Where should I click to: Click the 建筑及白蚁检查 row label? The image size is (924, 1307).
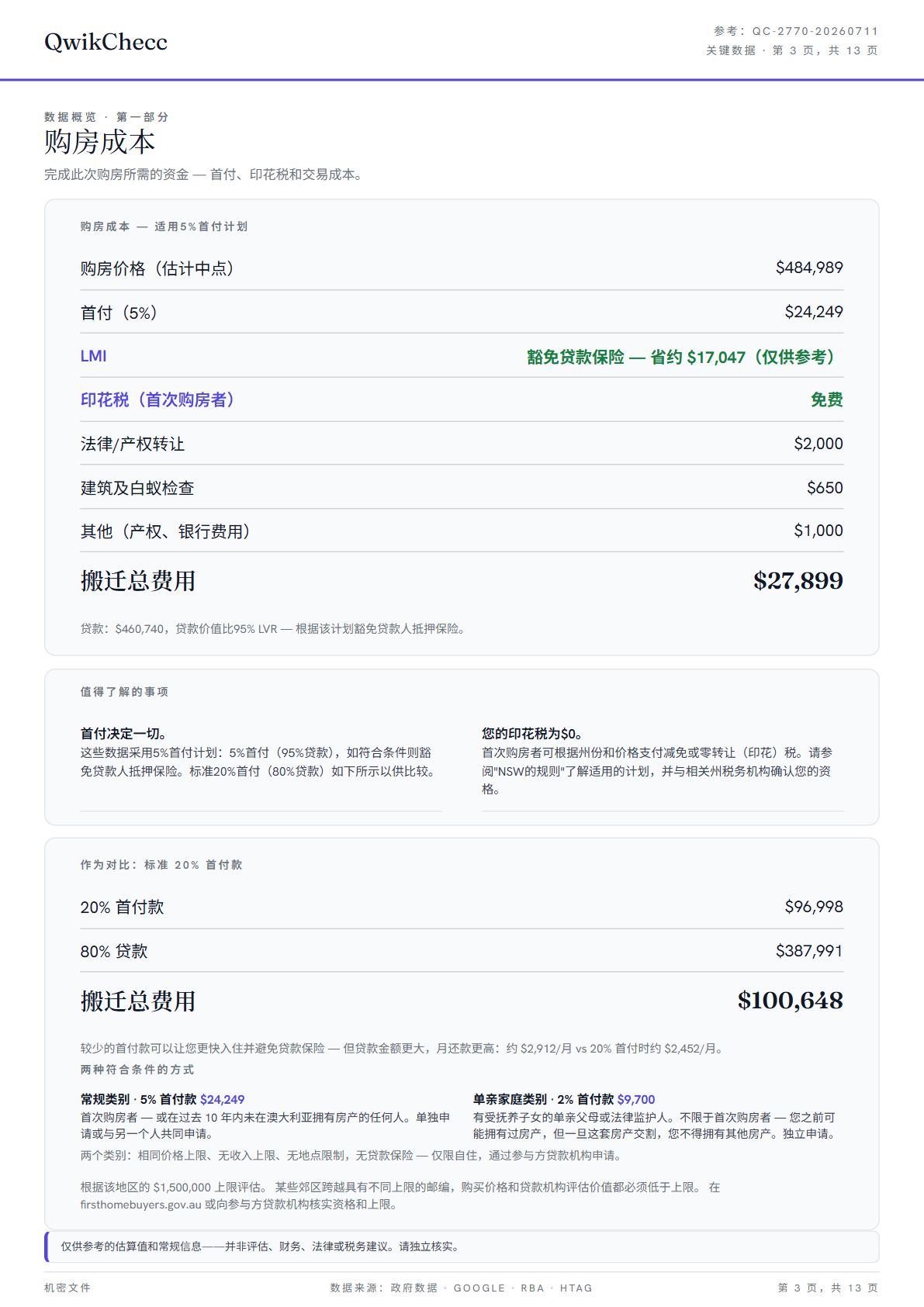(x=137, y=488)
